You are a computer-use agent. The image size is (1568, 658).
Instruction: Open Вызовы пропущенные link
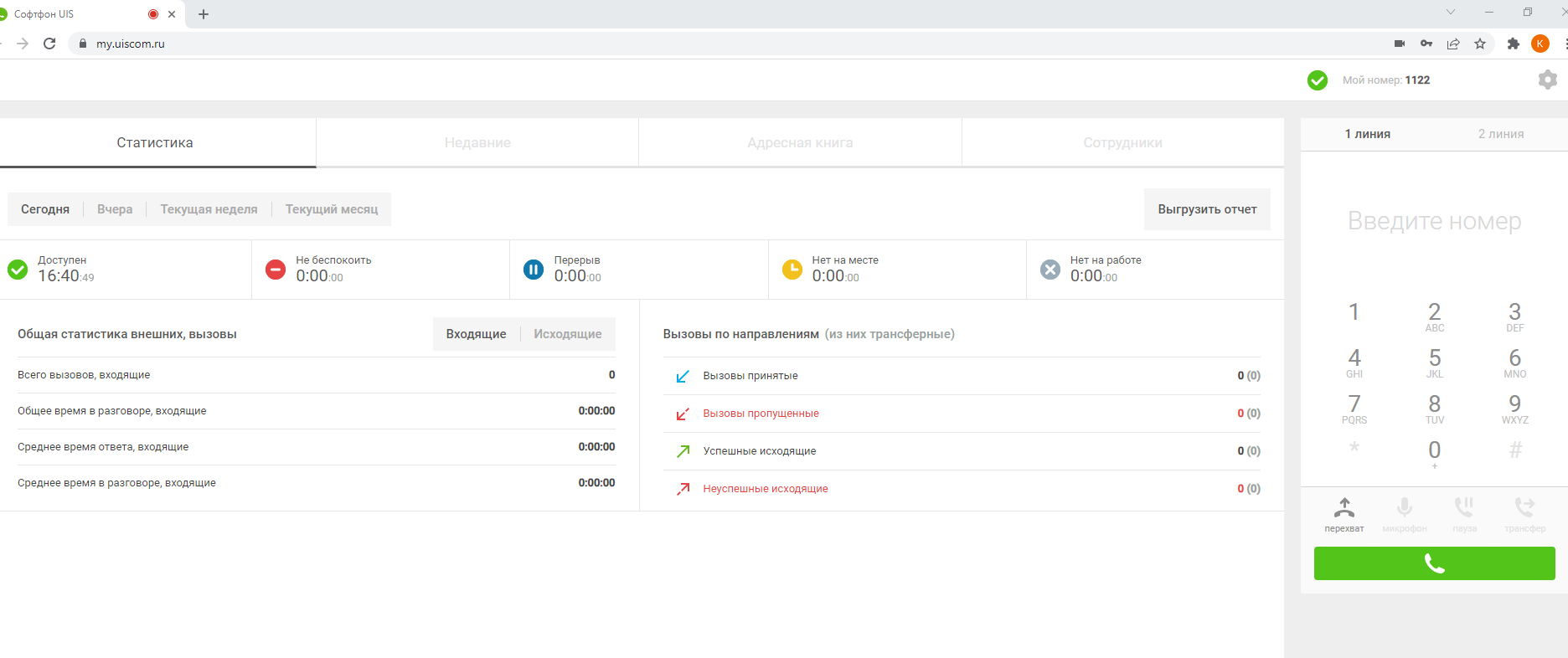[761, 414]
